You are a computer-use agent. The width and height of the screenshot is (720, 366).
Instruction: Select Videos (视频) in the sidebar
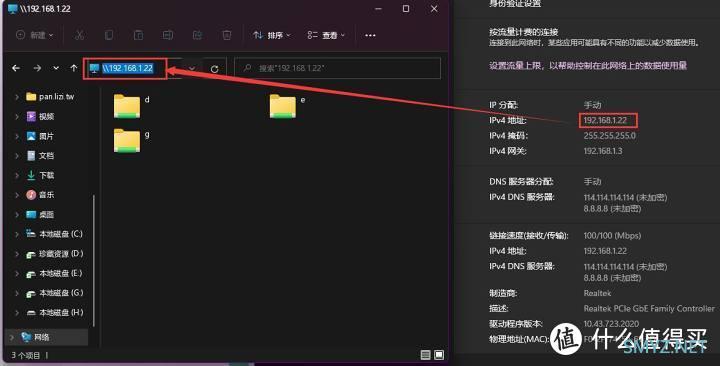coord(40,117)
